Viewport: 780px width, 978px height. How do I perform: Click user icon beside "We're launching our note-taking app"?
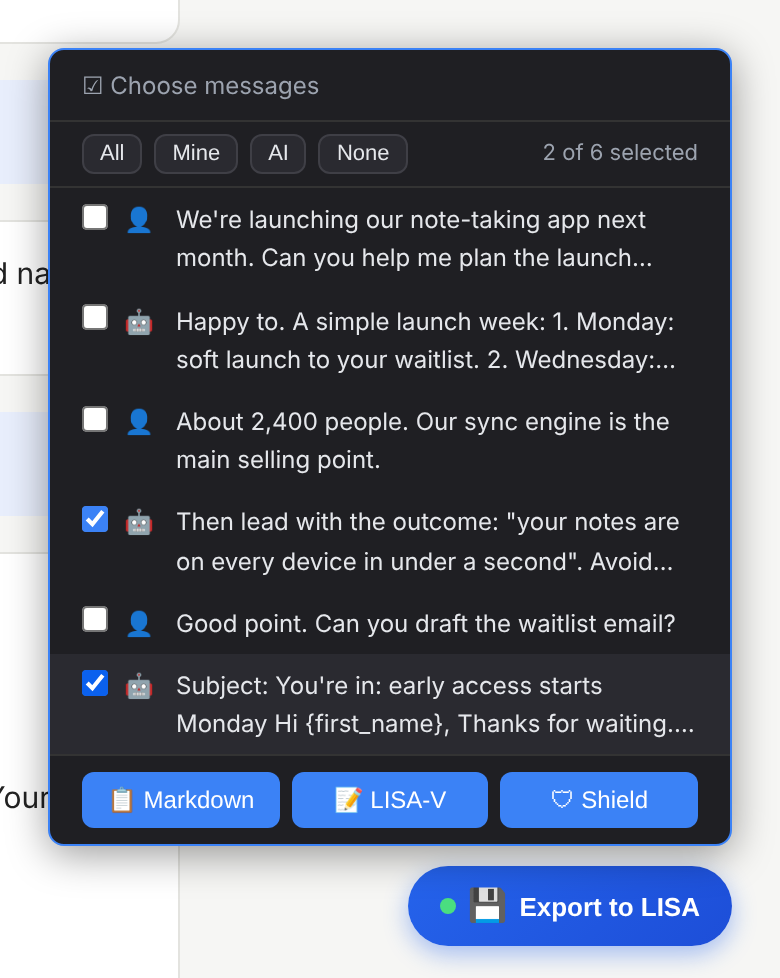(x=139, y=220)
